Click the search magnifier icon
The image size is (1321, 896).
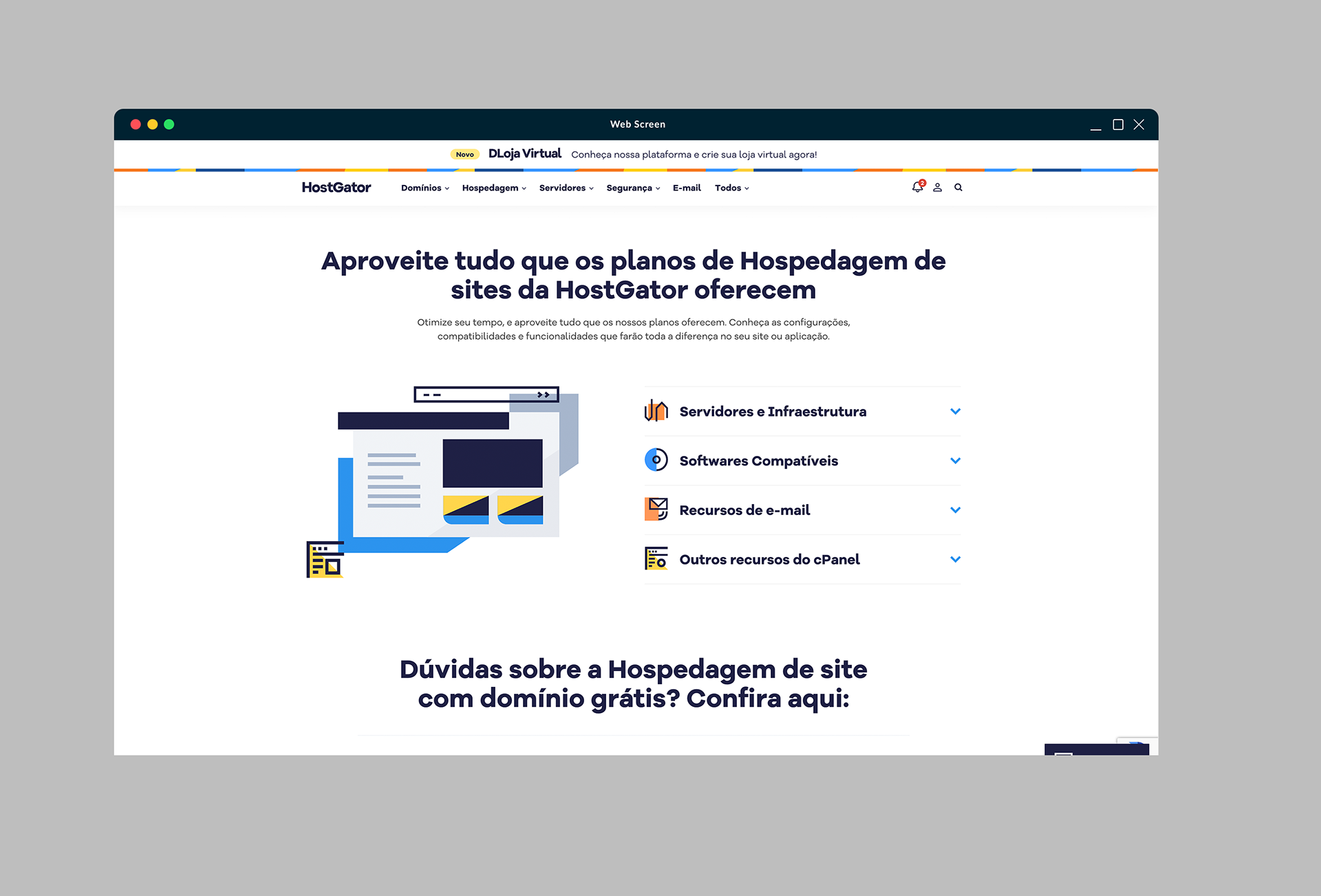pyautogui.click(x=958, y=187)
